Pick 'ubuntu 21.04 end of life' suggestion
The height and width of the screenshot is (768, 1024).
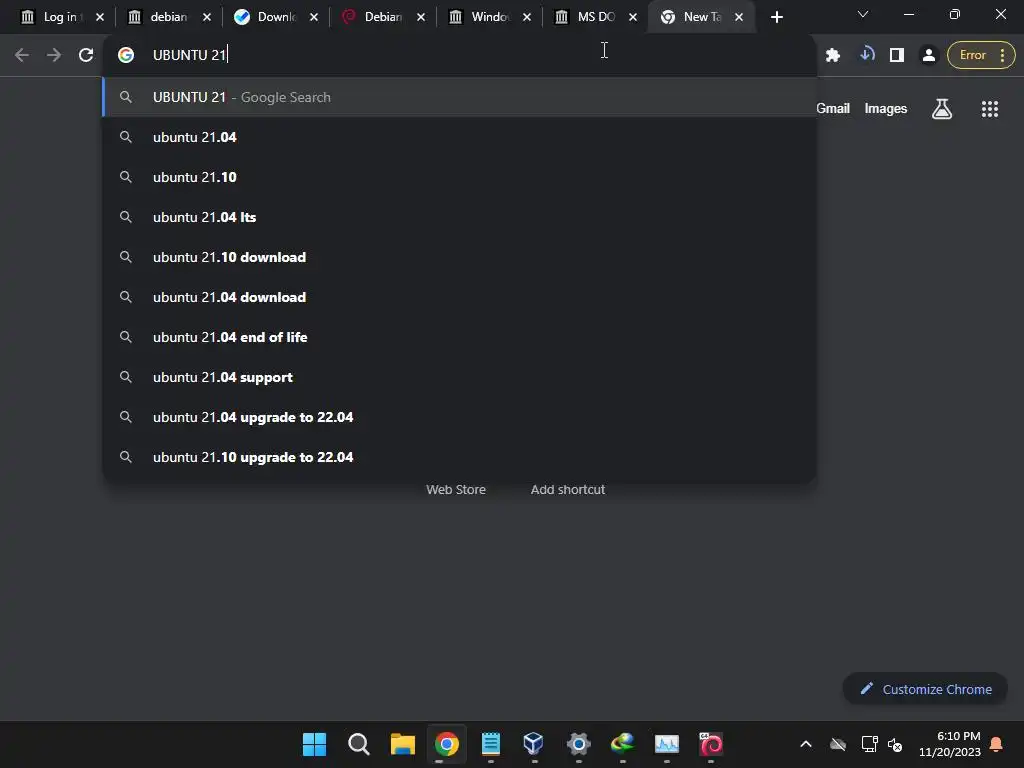(x=460, y=337)
